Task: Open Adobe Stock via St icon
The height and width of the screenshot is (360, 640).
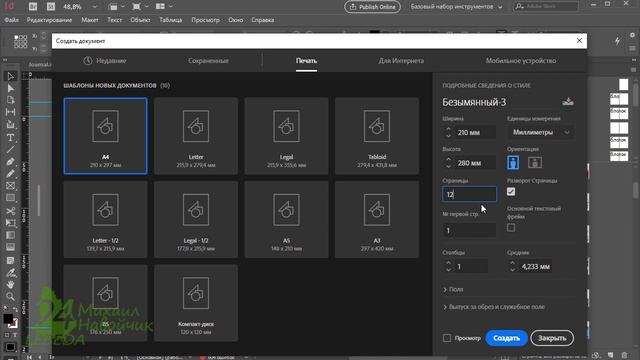Action: 51,7
